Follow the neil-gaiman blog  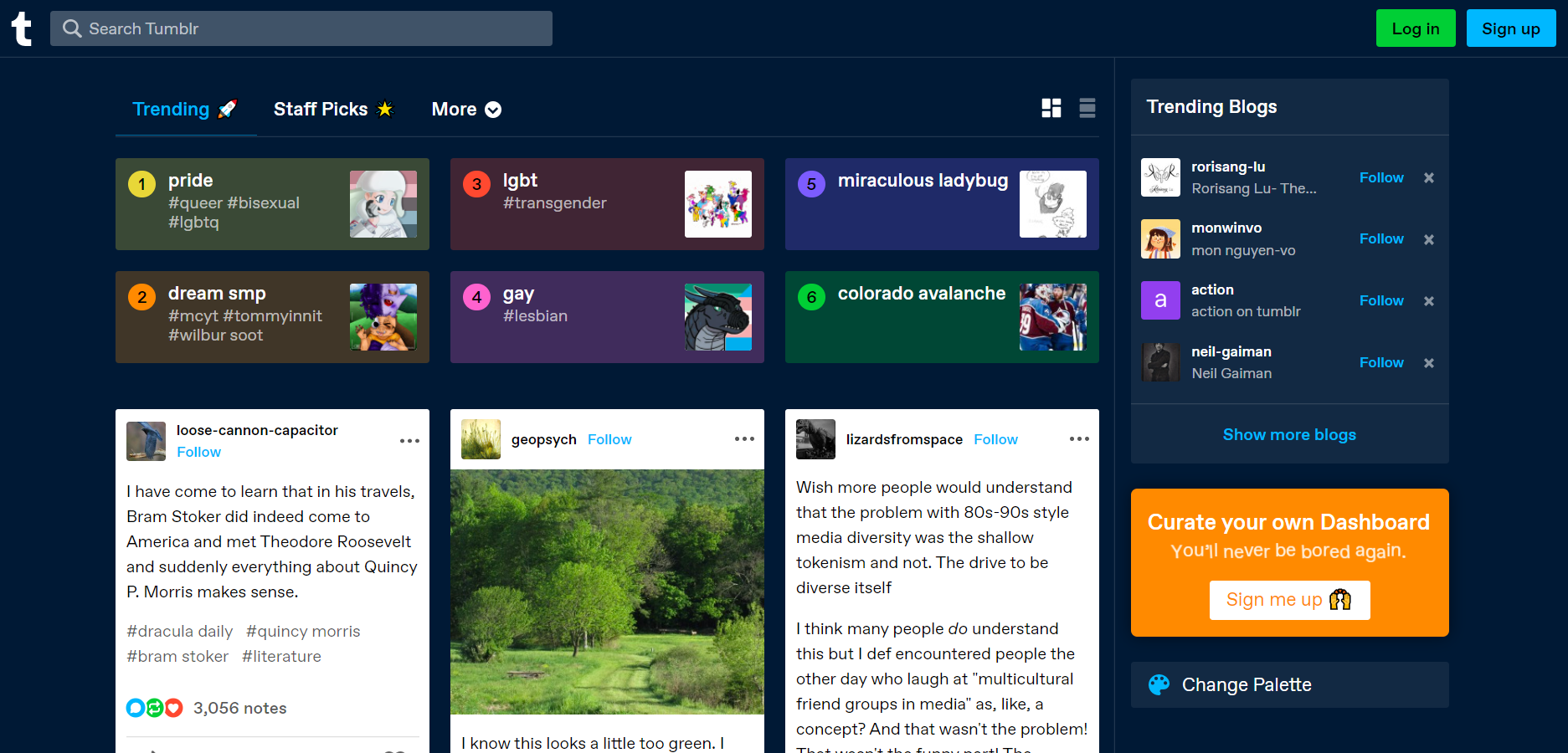tap(1381, 362)
